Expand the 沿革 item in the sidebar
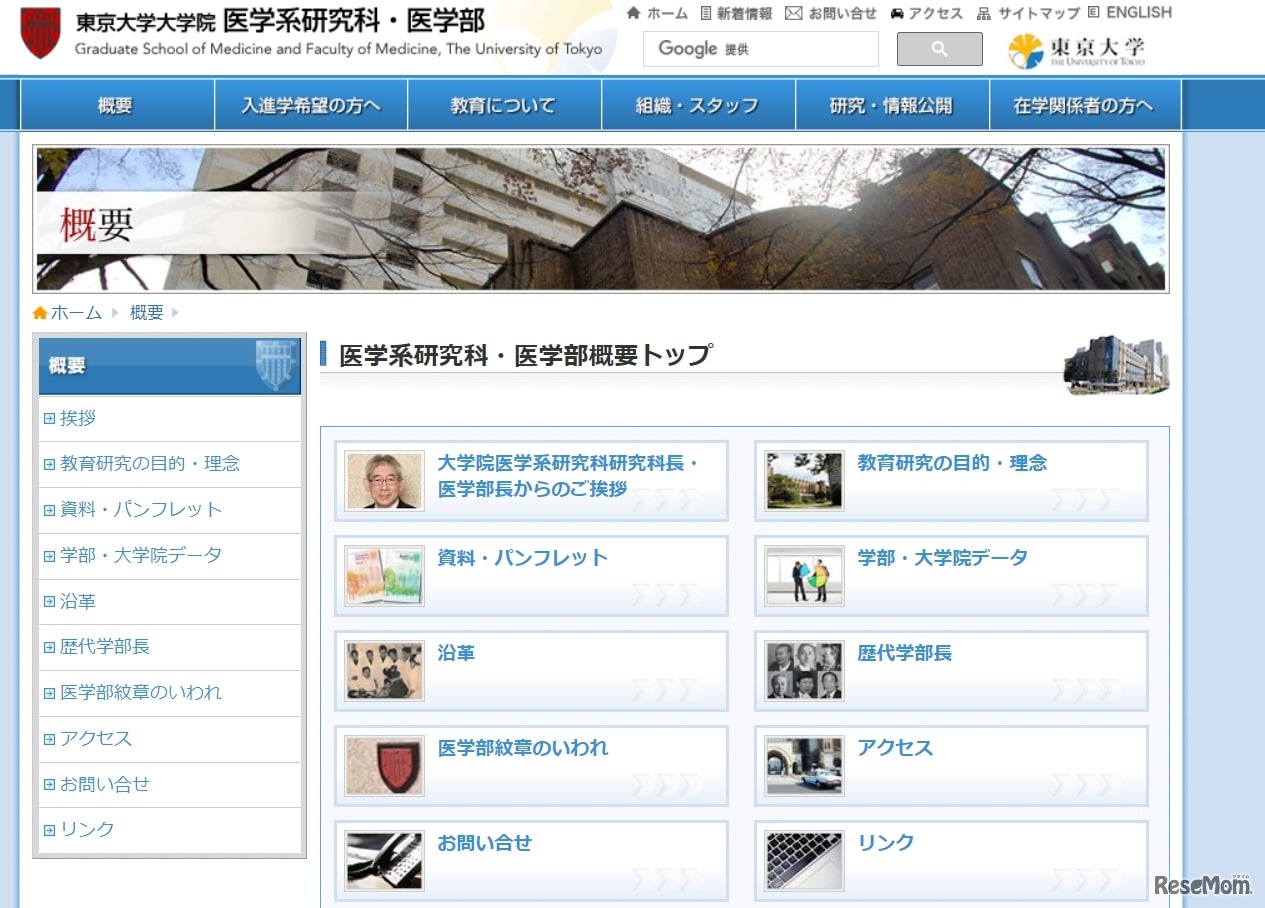Screen dimensions: 1265x908 point(75,601)
